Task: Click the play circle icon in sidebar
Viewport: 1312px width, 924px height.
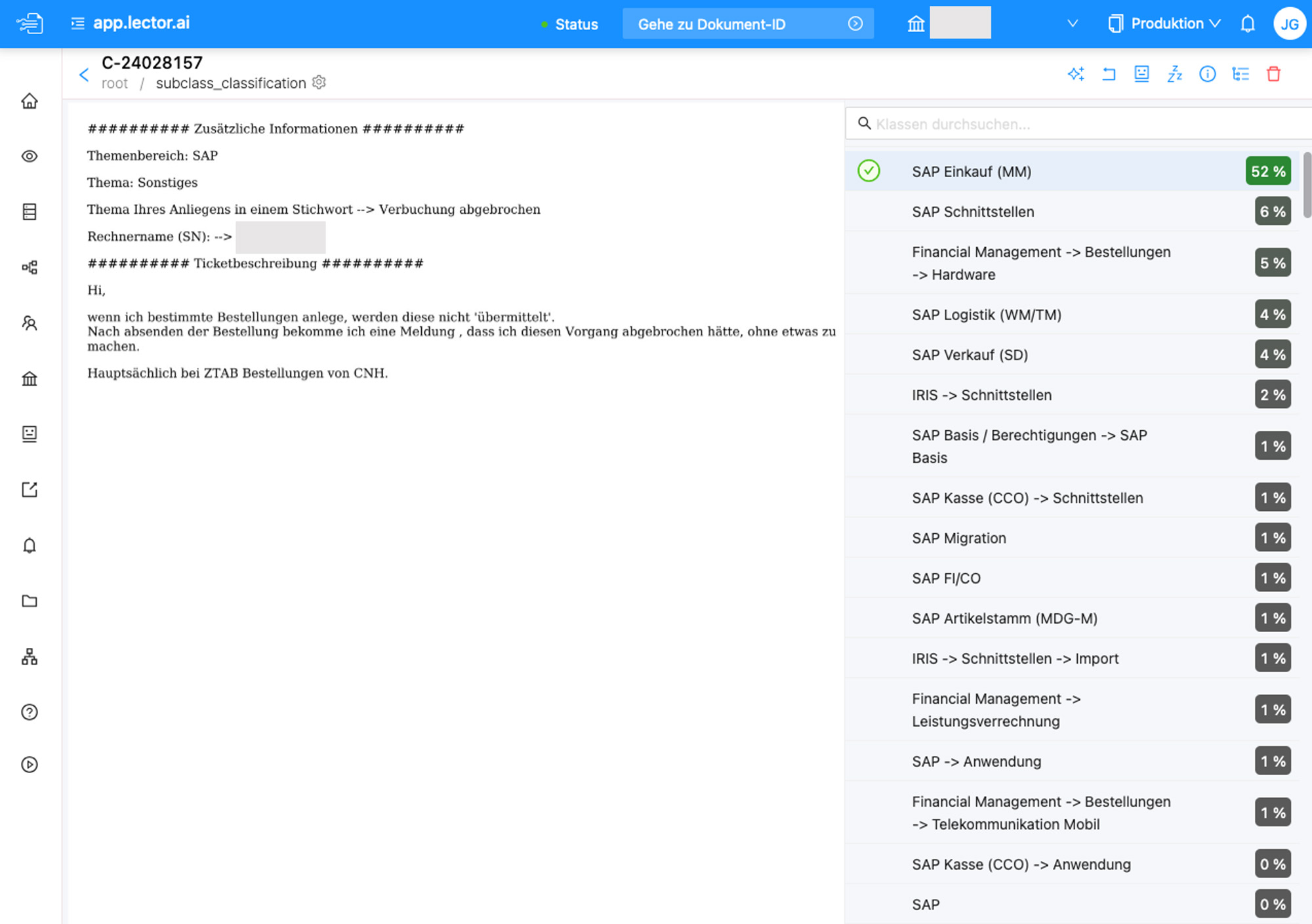Action: (x=30, y=765)
